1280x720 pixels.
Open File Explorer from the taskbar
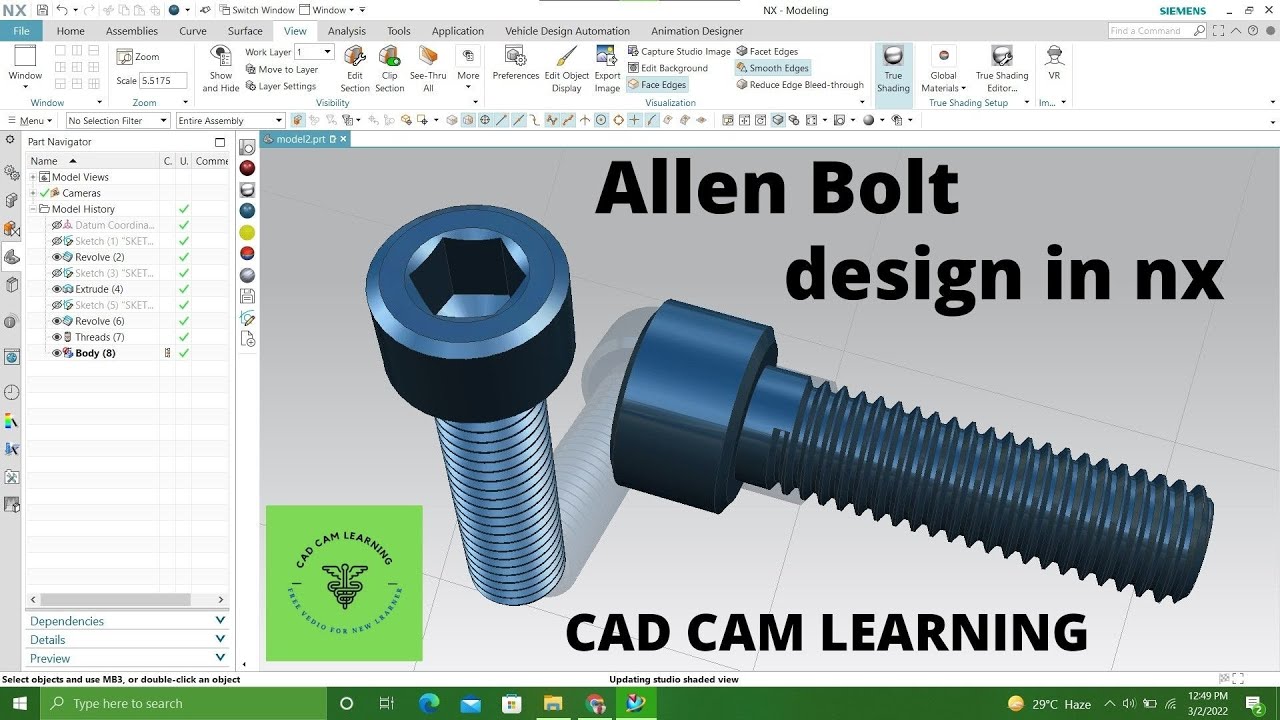point(553,703)
